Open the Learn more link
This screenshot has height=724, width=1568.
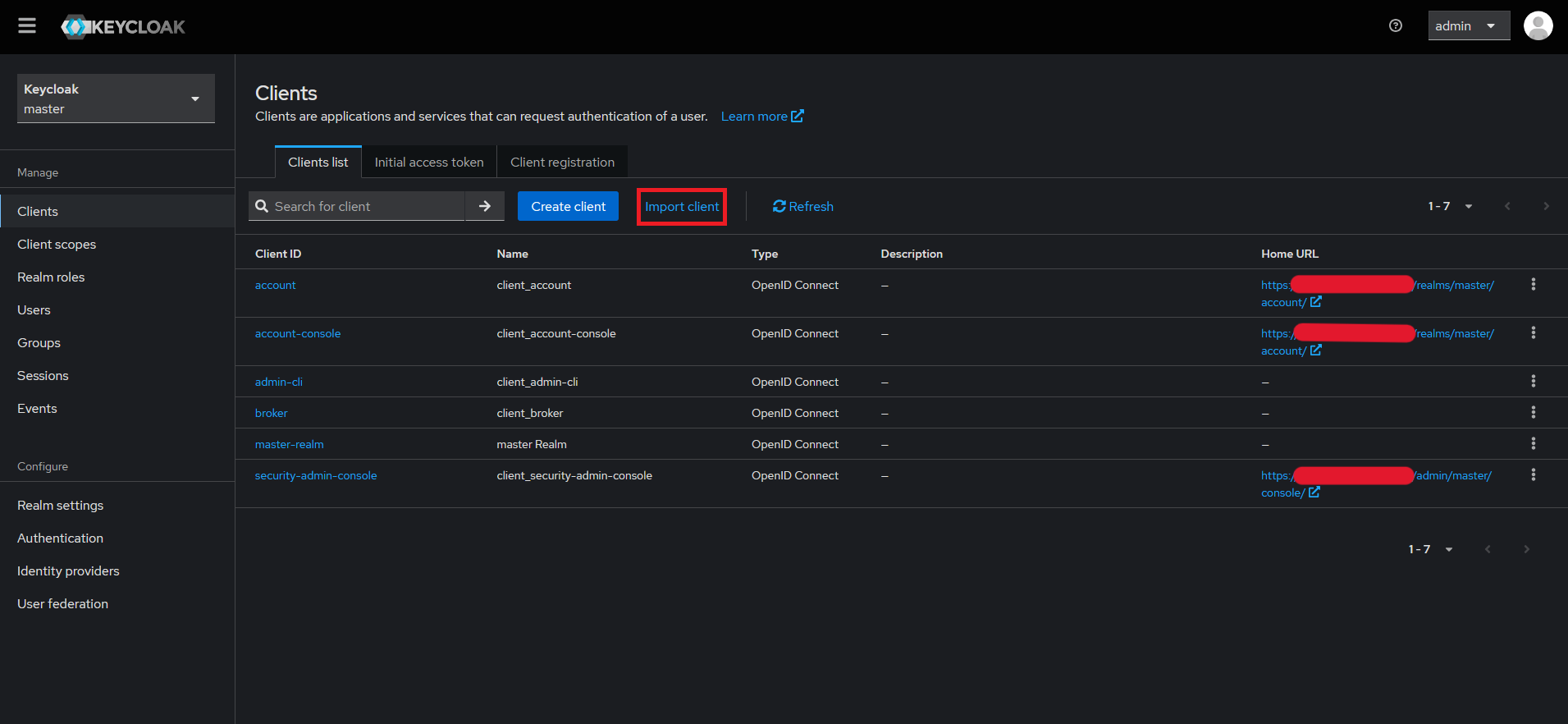pos(762,117)
